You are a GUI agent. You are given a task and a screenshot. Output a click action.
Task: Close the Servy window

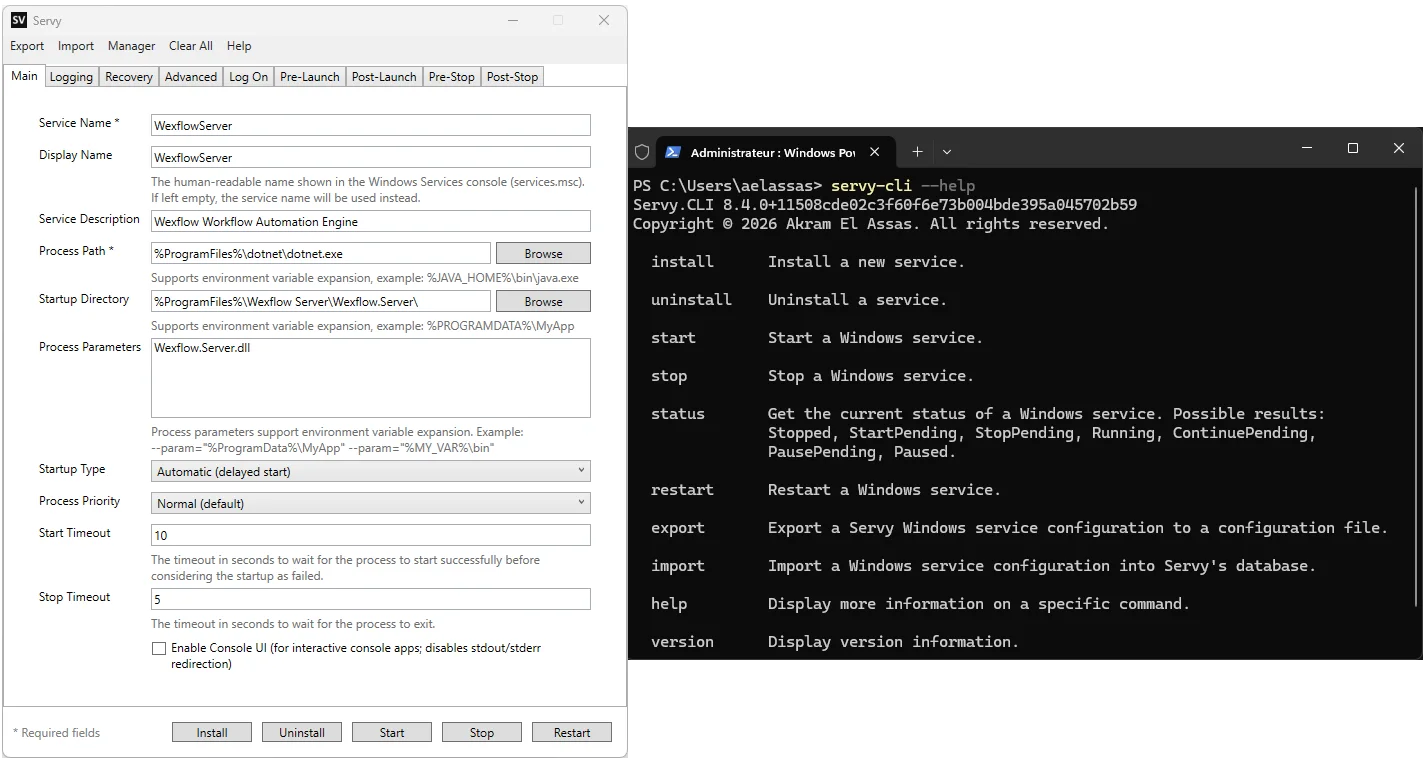coord(604,20)
